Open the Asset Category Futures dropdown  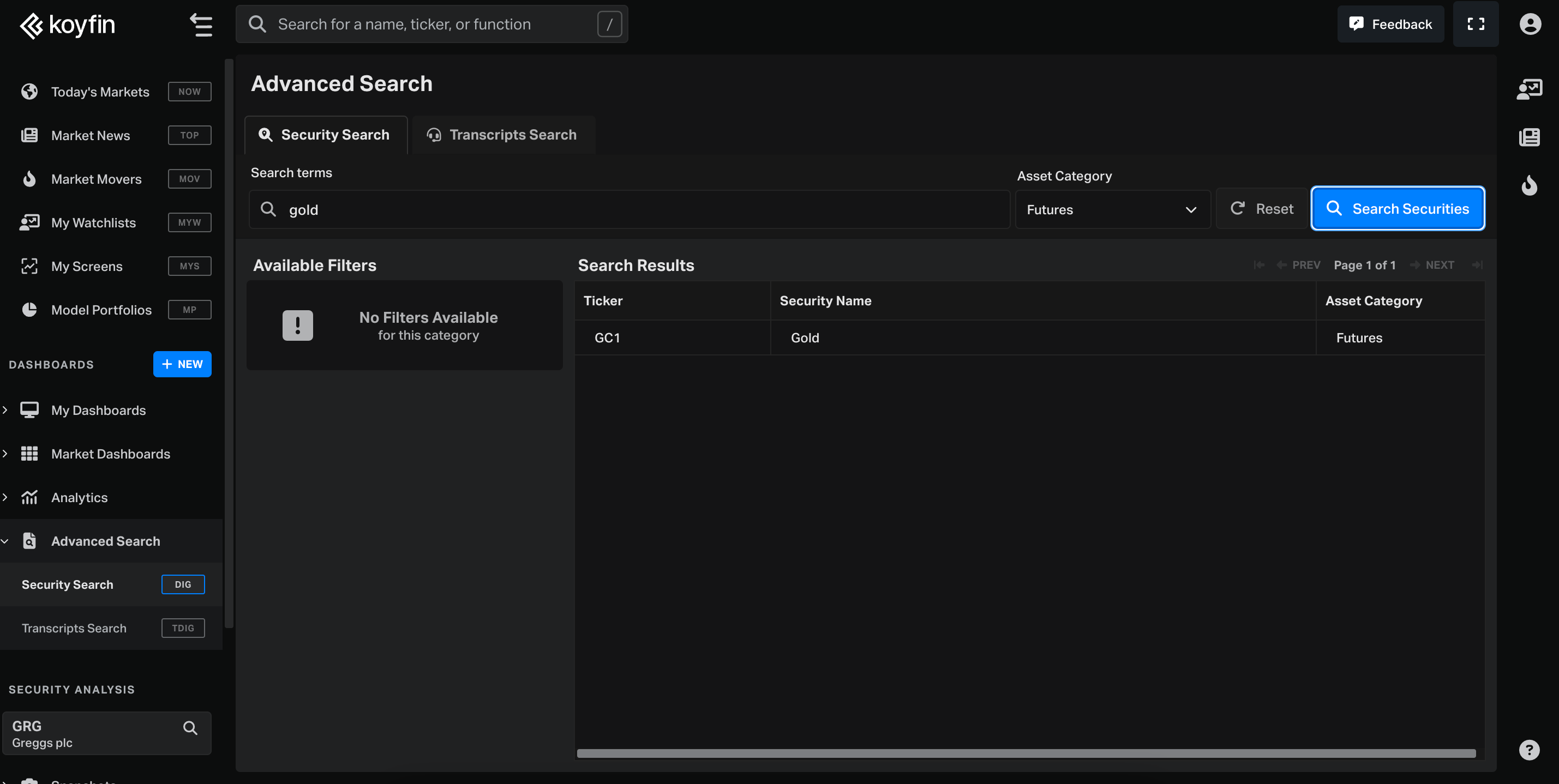(x=1112, y=210)
